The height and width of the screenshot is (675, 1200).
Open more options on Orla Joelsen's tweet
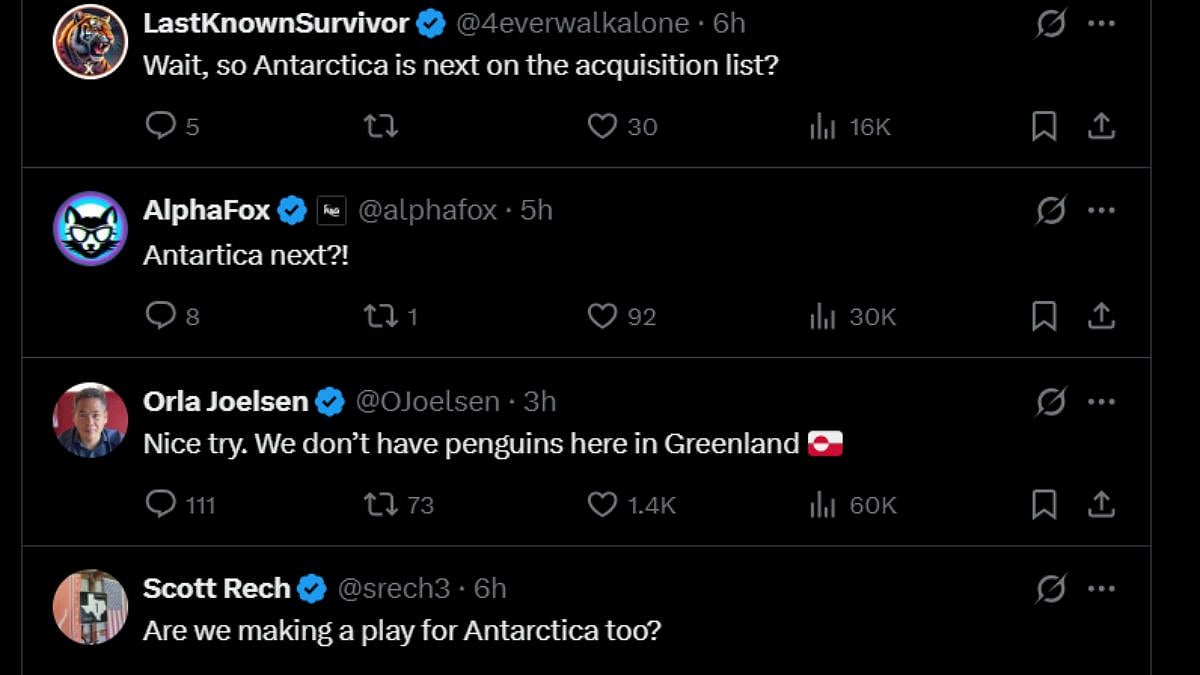point(1101,402)
